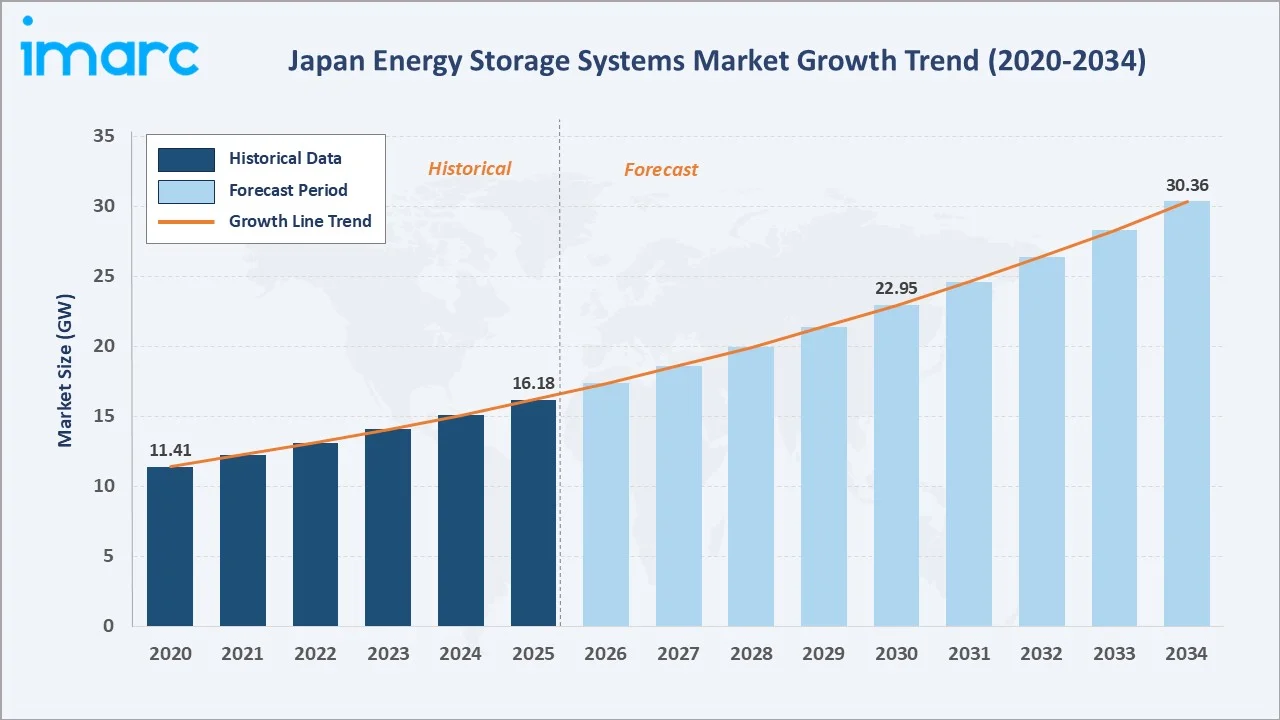Click the 2028 x-axis label
Image resolution: width=1280 pixels, height=720 pixels.
(x=751, y=654)
